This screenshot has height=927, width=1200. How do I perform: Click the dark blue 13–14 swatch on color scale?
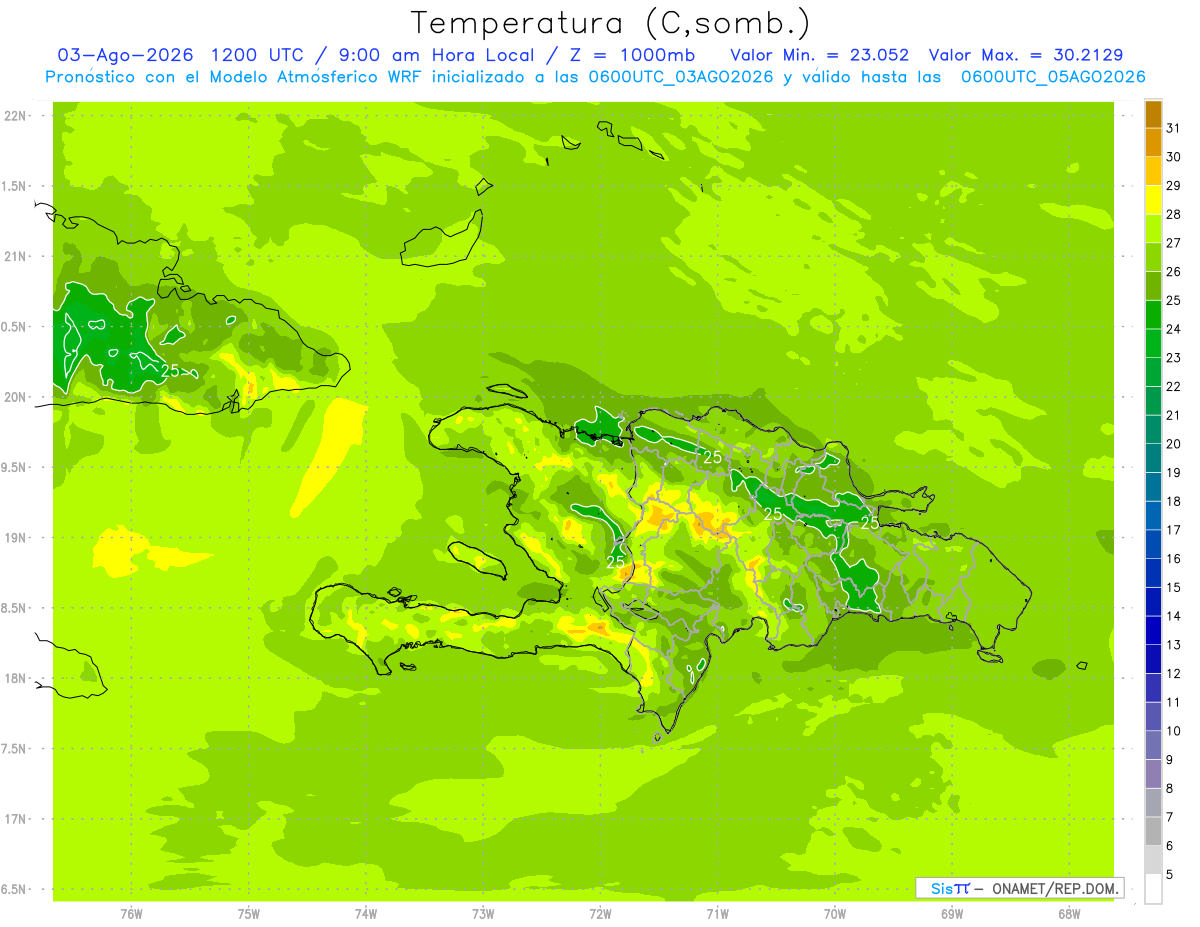[1153, 631]
